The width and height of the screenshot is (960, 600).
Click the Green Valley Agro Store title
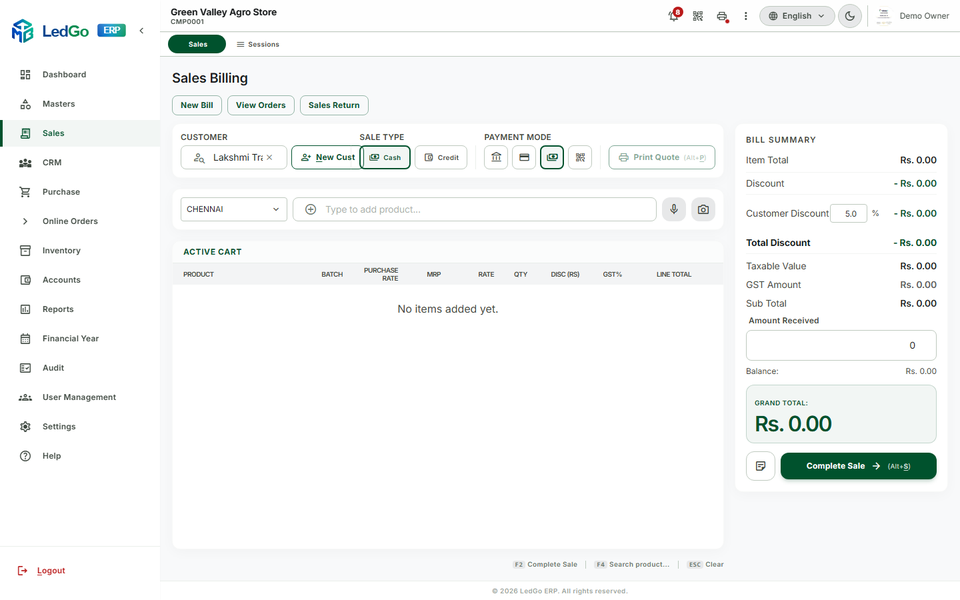223,12
